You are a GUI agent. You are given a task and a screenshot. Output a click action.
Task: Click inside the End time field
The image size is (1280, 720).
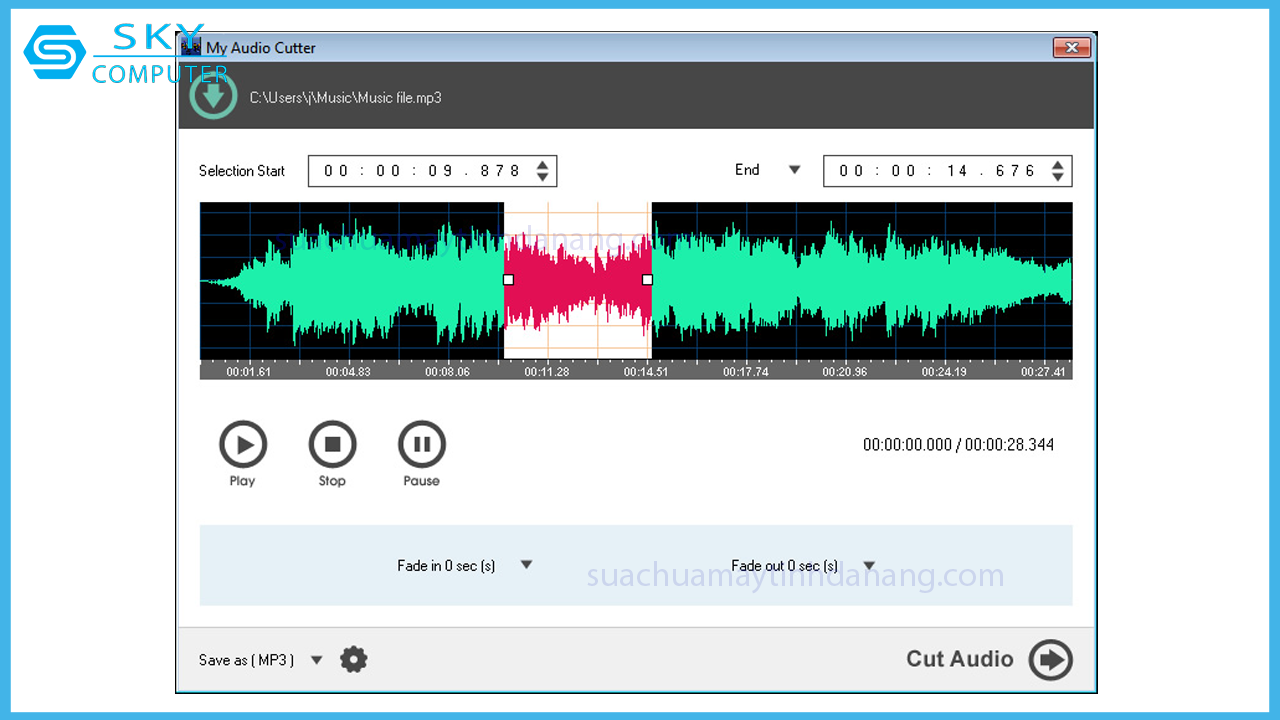[x=935, y=171]
